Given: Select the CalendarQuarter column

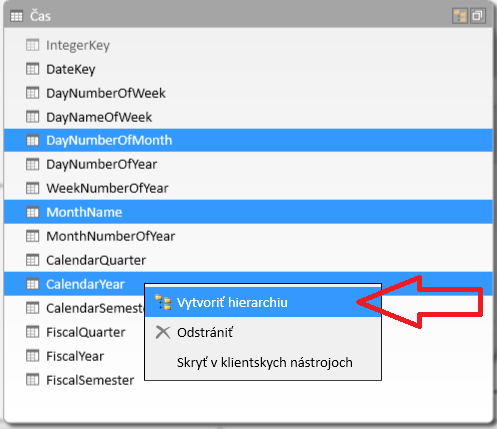Looking at the screenshot, I should tap(248, 260).
